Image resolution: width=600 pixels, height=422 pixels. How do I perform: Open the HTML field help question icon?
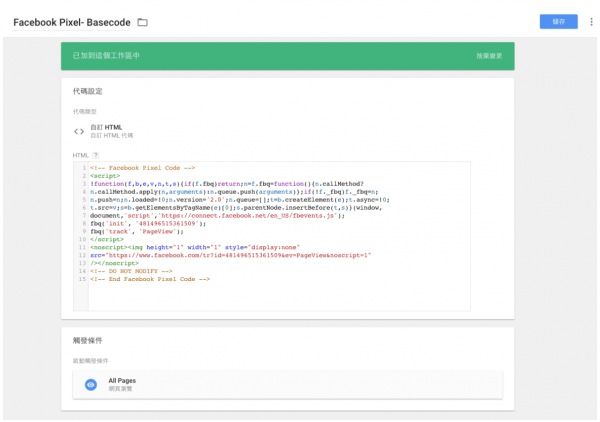pyautogui.click(x=96, y=155)
